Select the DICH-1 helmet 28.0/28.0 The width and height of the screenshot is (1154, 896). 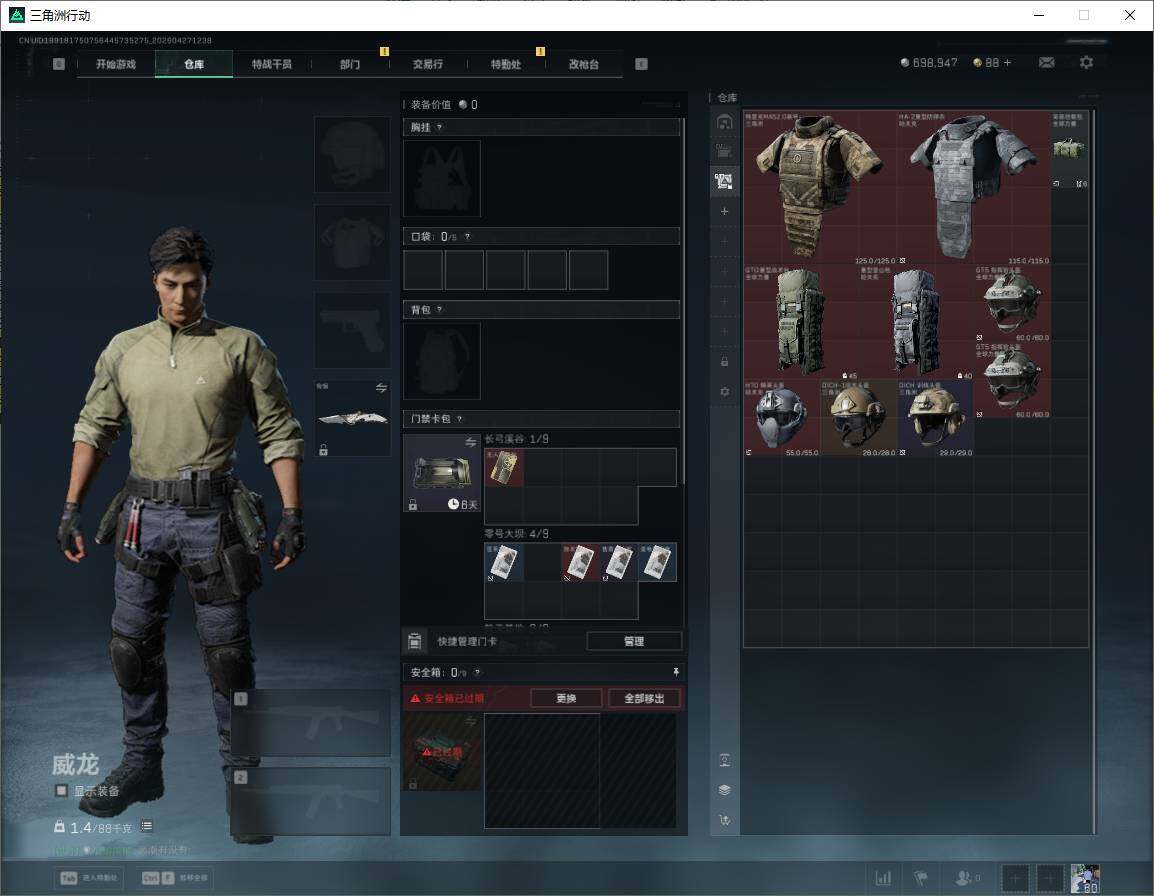858,418
